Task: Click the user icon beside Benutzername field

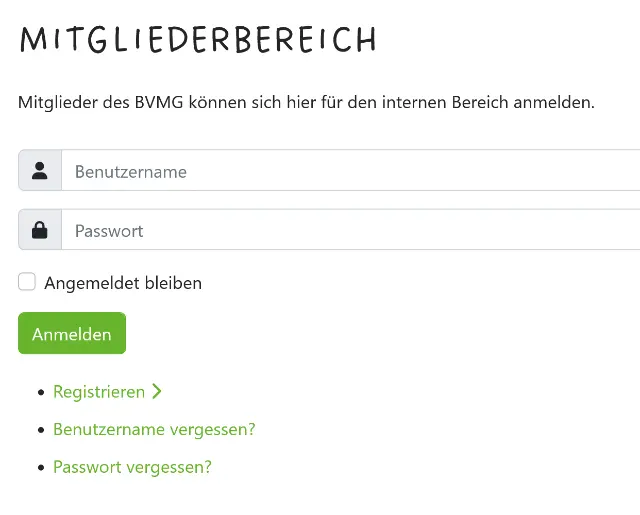Action: click(40, 171)
